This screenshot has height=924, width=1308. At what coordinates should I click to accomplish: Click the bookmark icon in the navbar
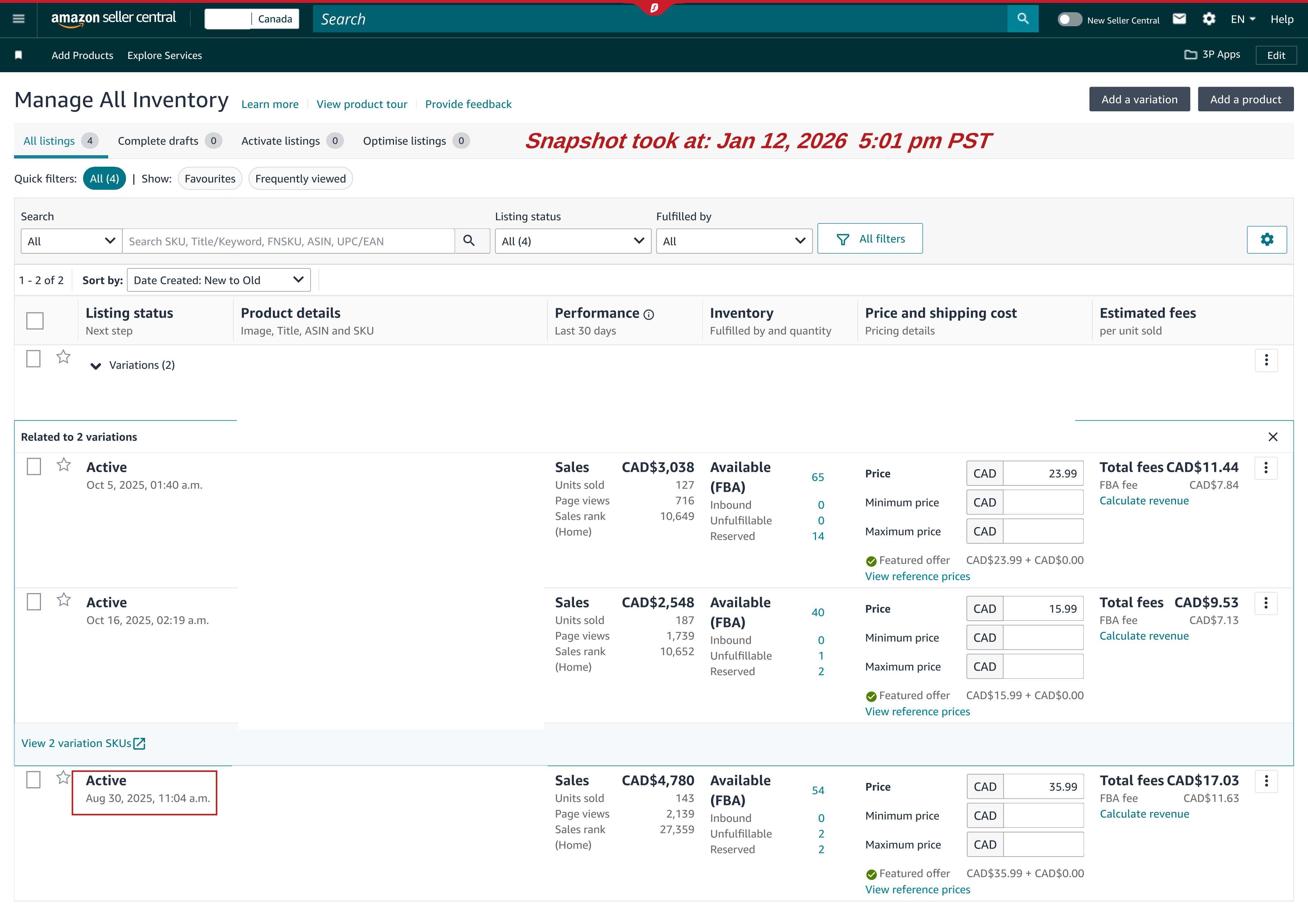(19, 54)
